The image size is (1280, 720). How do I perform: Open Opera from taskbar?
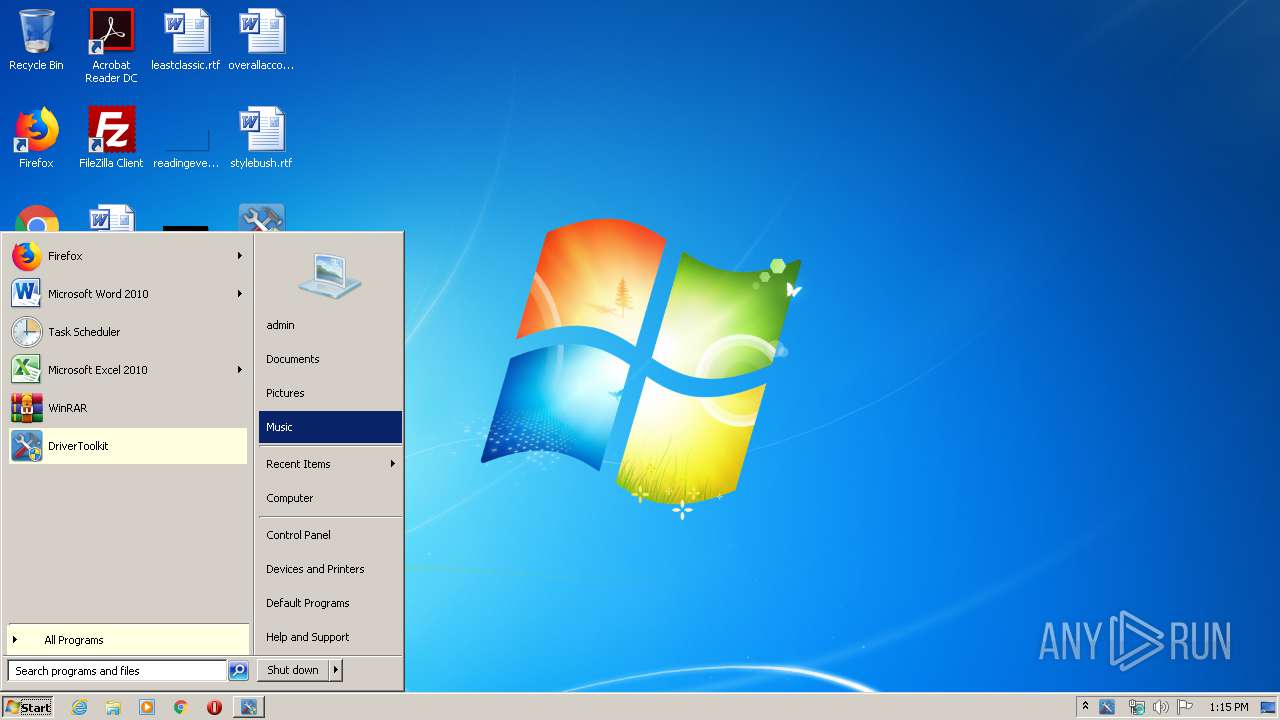click(214, 707)
